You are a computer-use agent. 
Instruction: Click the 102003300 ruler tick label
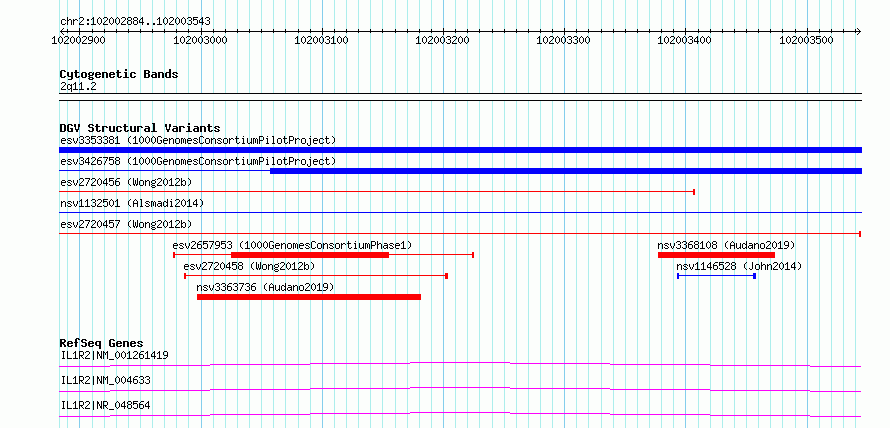pyautogui.click(x=564, y=40)
